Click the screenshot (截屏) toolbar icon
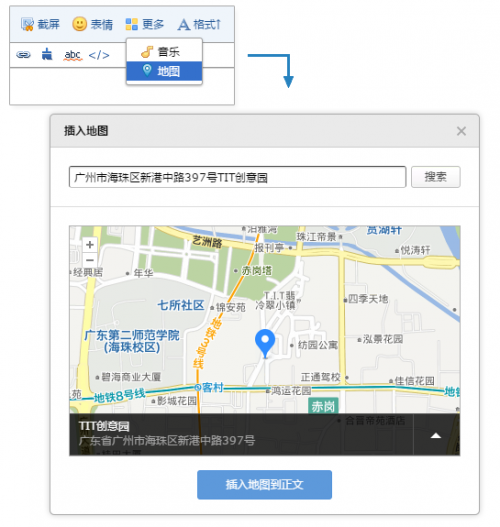 [40, 25]
